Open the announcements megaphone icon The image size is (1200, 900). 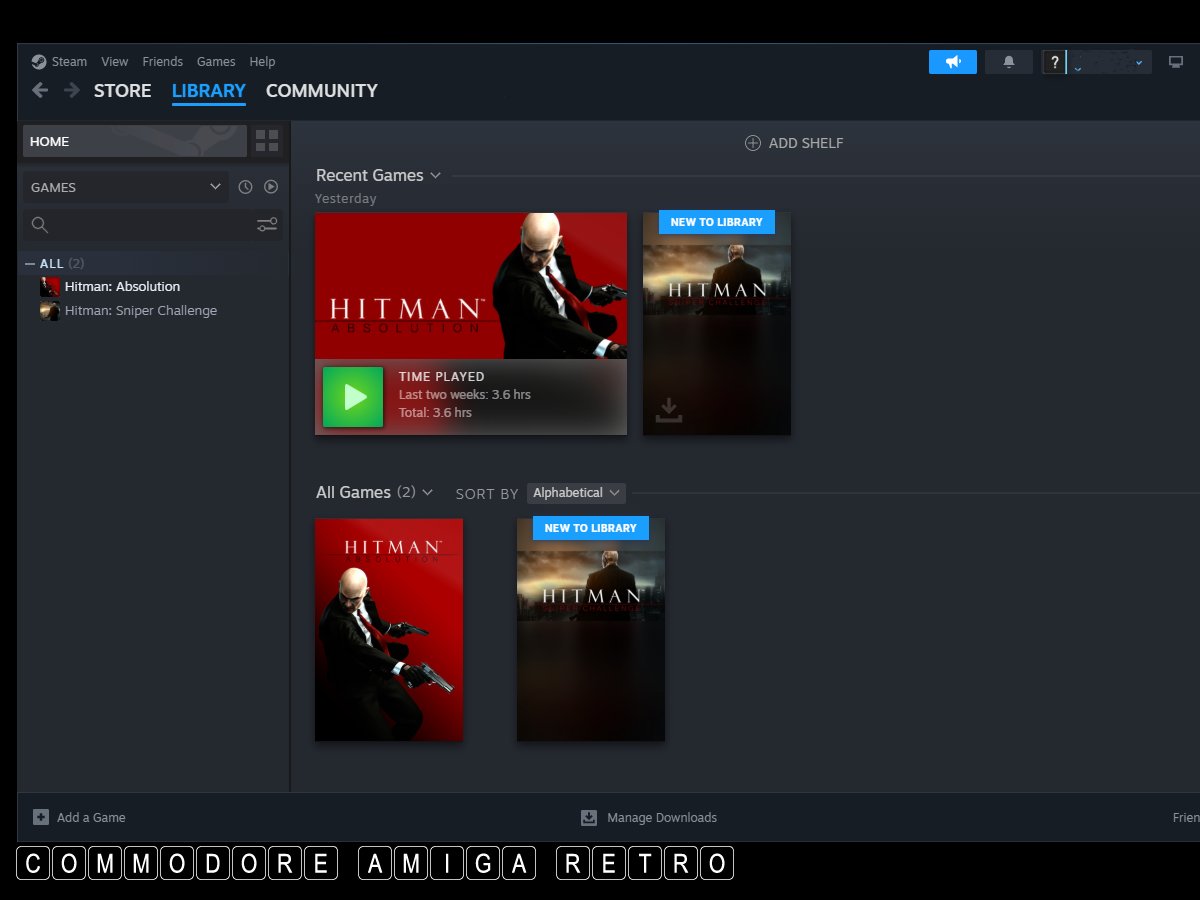[952, 62]
